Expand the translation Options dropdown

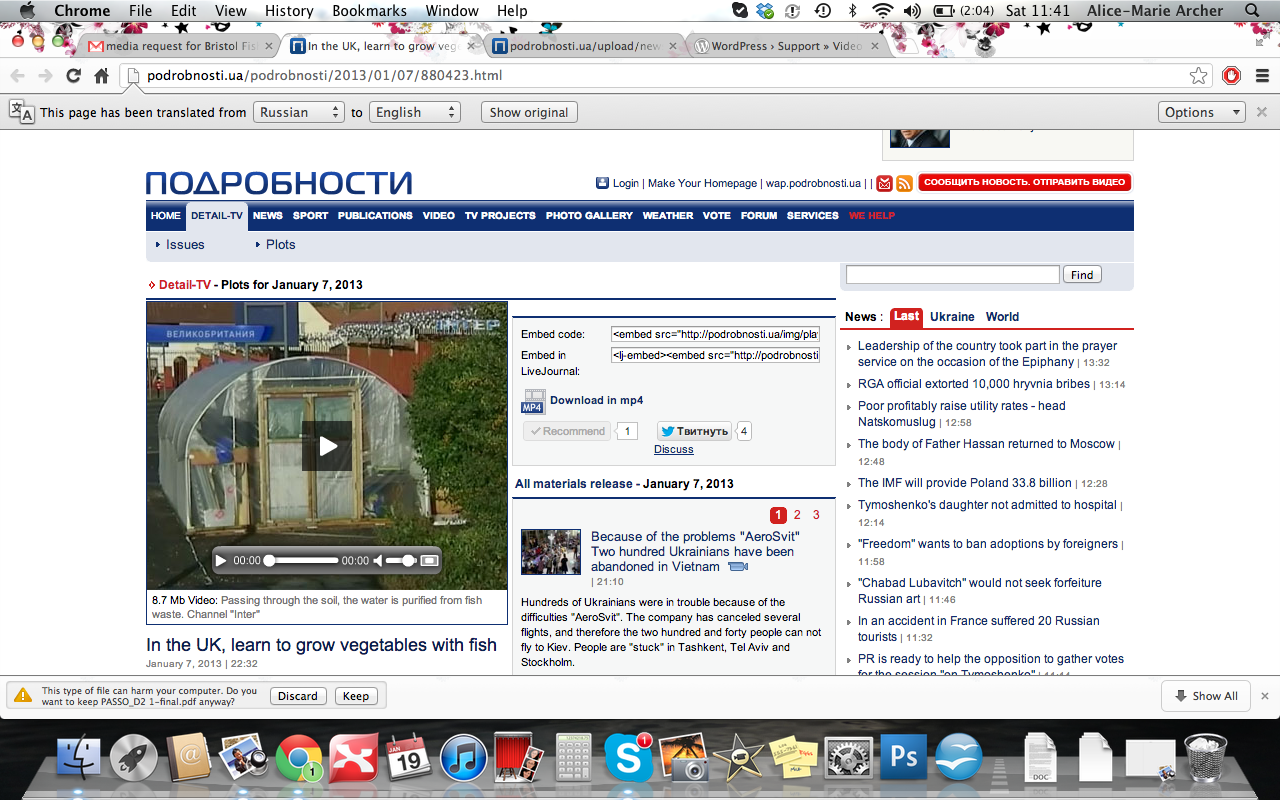tap(1201, 112)
